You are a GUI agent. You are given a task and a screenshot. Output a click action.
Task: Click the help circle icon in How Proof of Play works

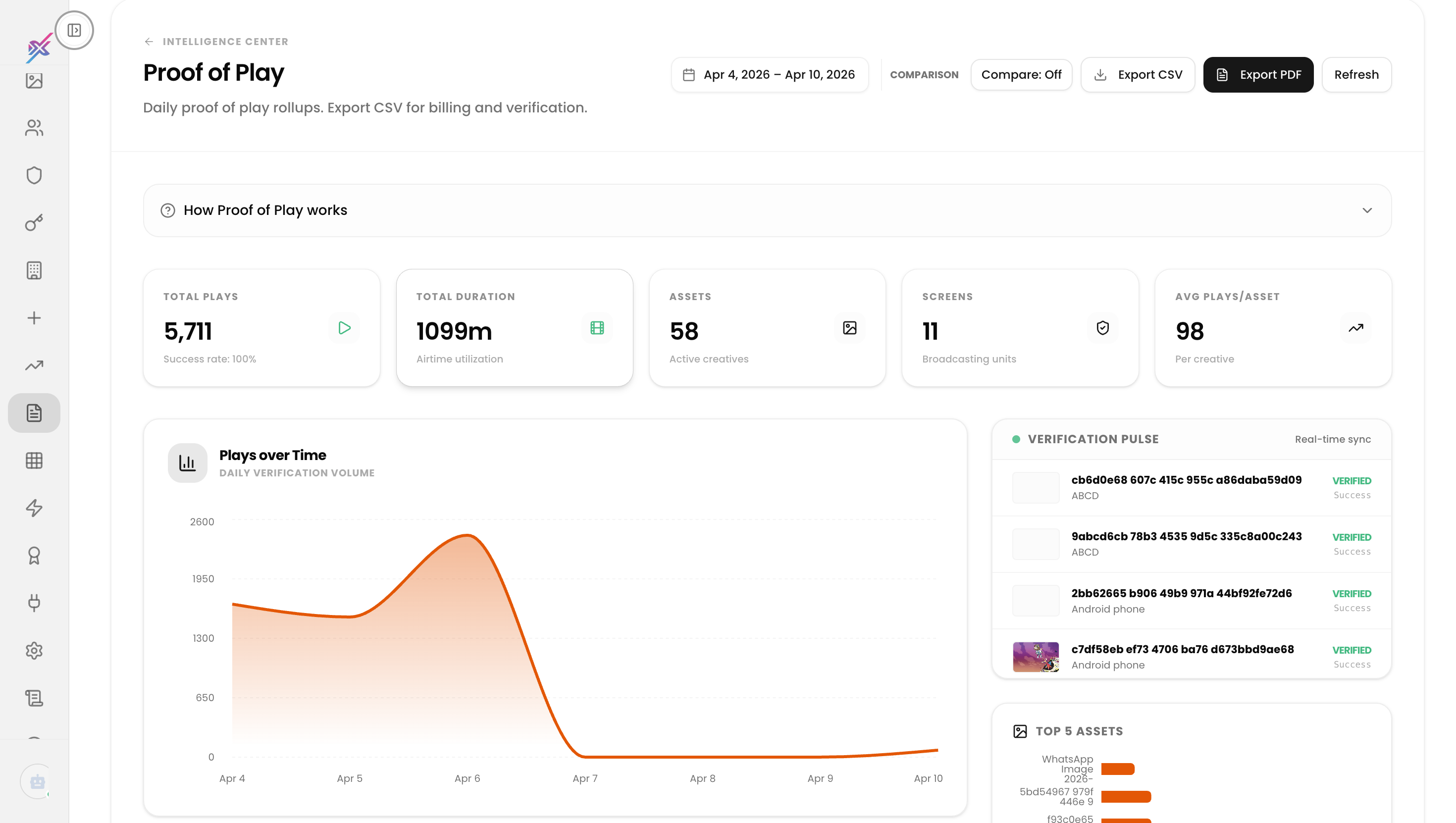[168, 210]
